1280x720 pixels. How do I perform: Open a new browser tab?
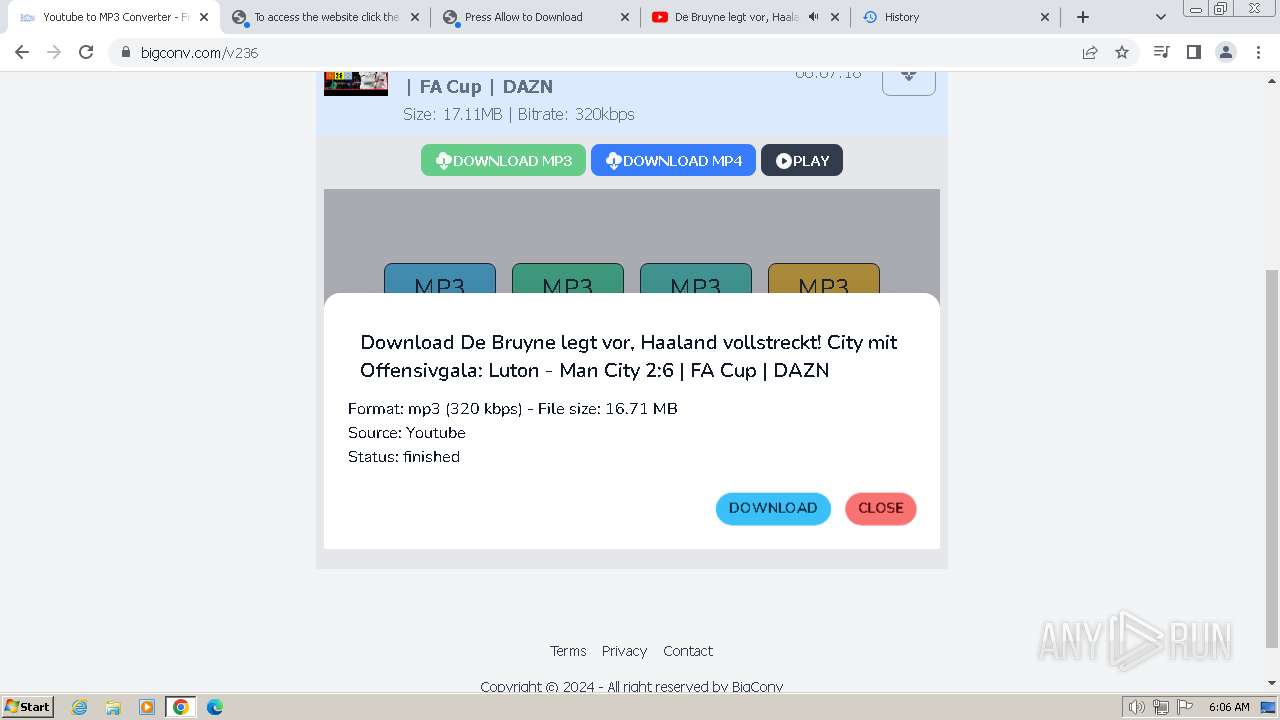tap(1083, 17)
